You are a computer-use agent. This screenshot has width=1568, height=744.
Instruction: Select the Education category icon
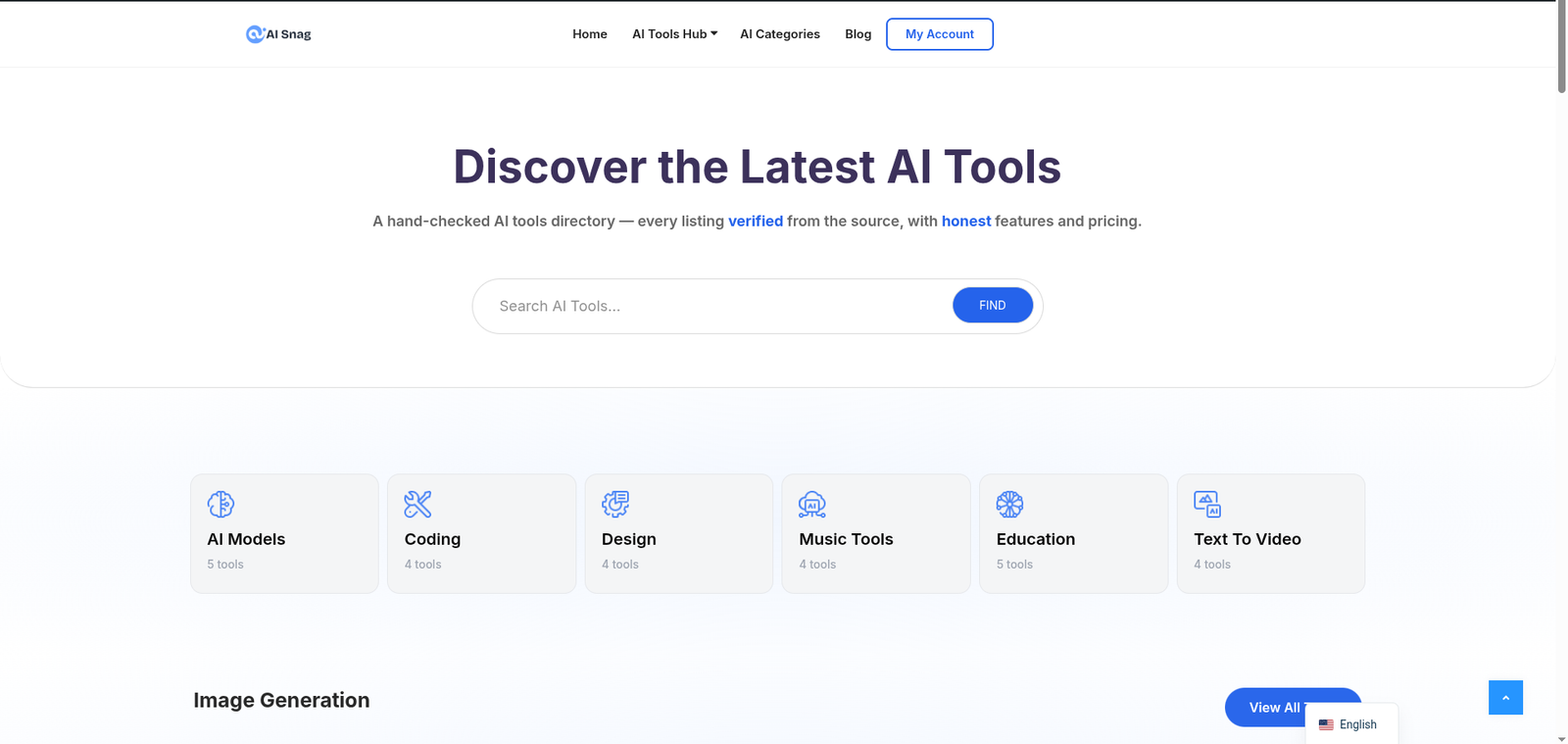pyautogui.click(x=1009, y=504)
